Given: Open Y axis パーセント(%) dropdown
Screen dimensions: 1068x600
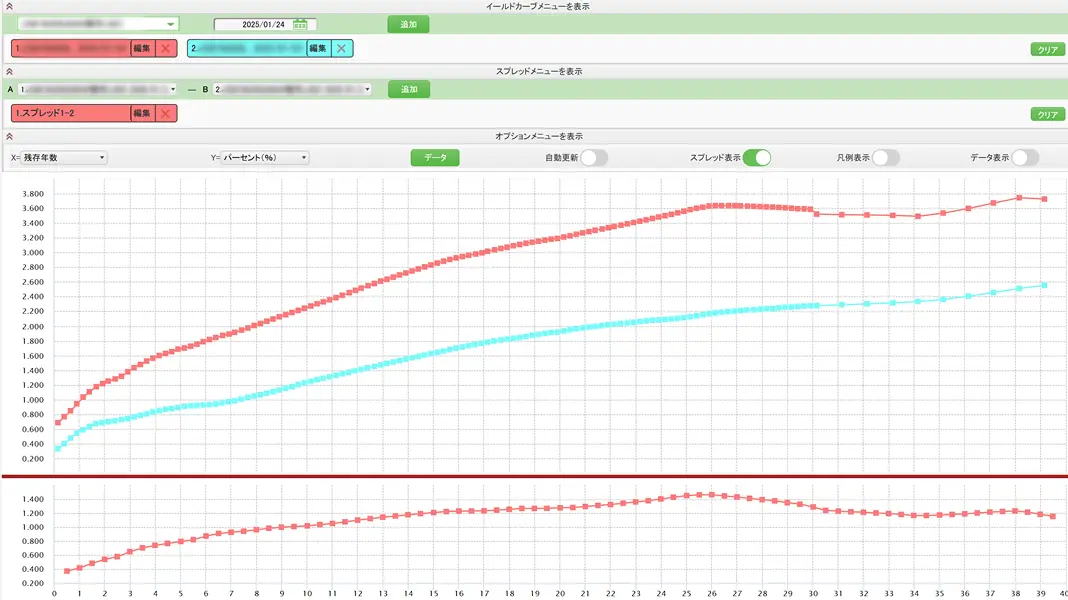Looking at the screenshot, I should [265, 157].
